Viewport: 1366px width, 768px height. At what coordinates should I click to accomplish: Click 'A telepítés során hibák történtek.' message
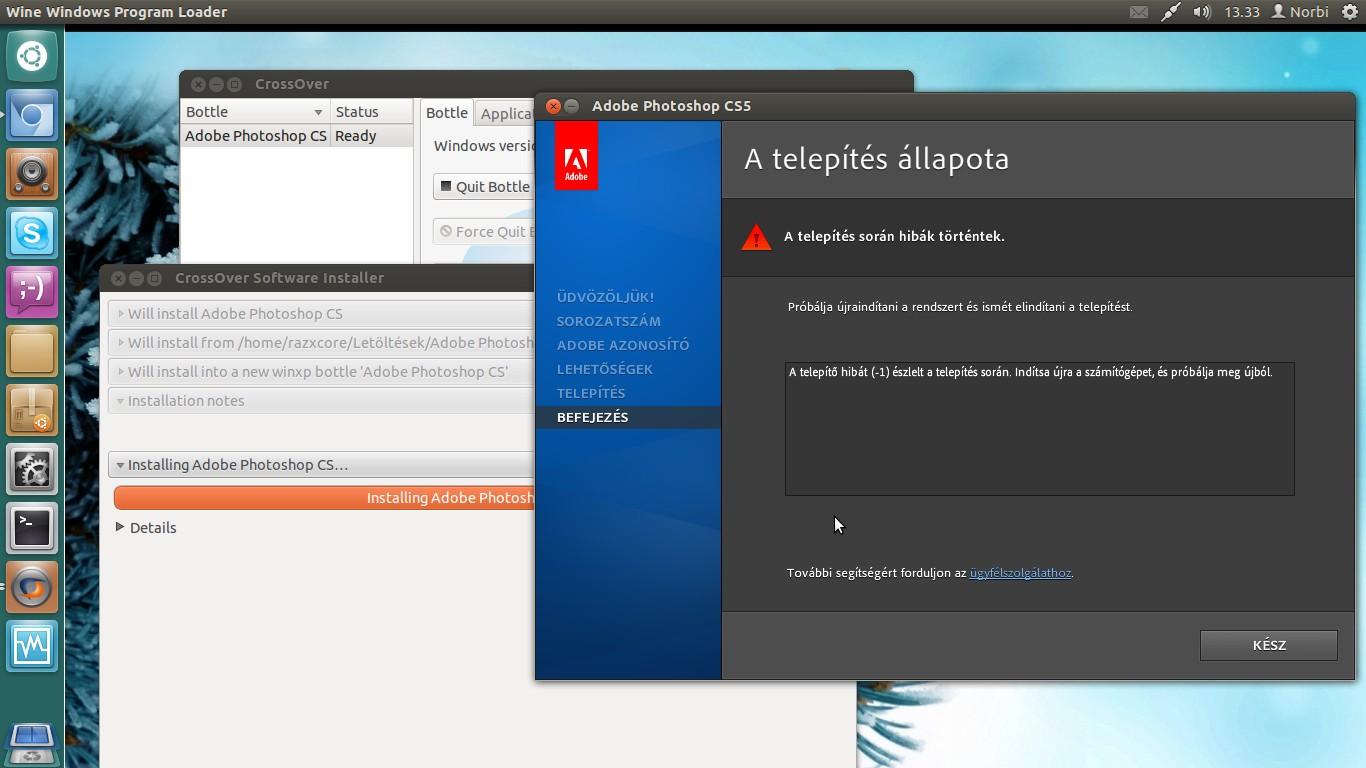click(x=894, y=237)
